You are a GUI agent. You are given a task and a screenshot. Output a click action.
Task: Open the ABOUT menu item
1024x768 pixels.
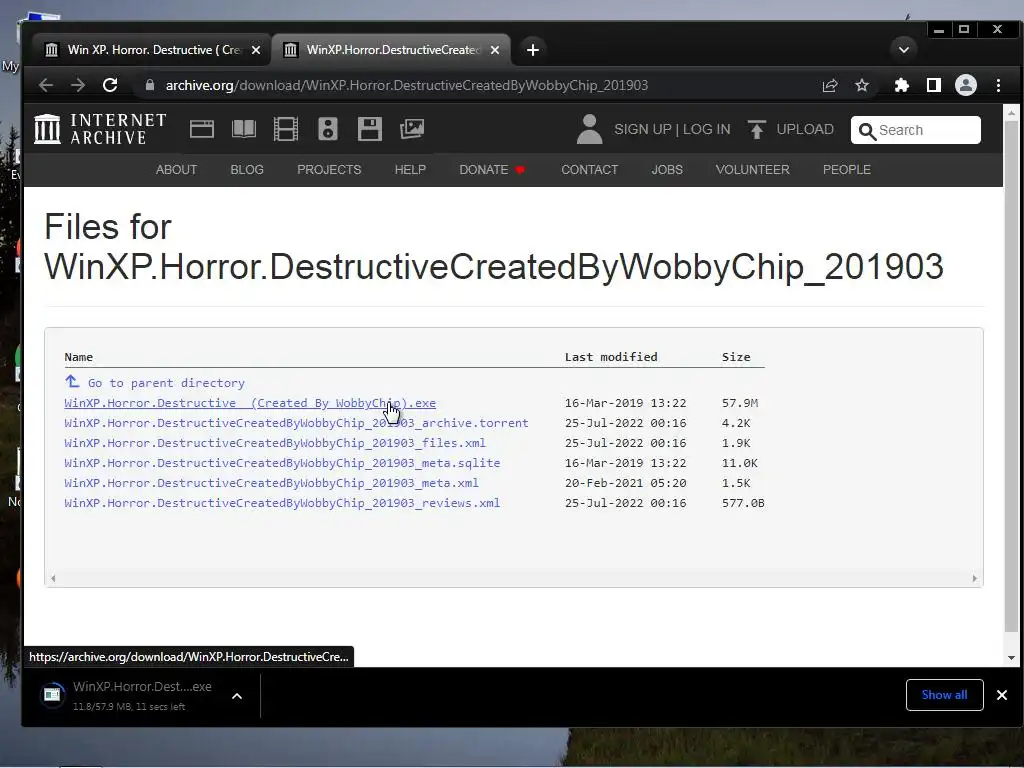[176, 170]
